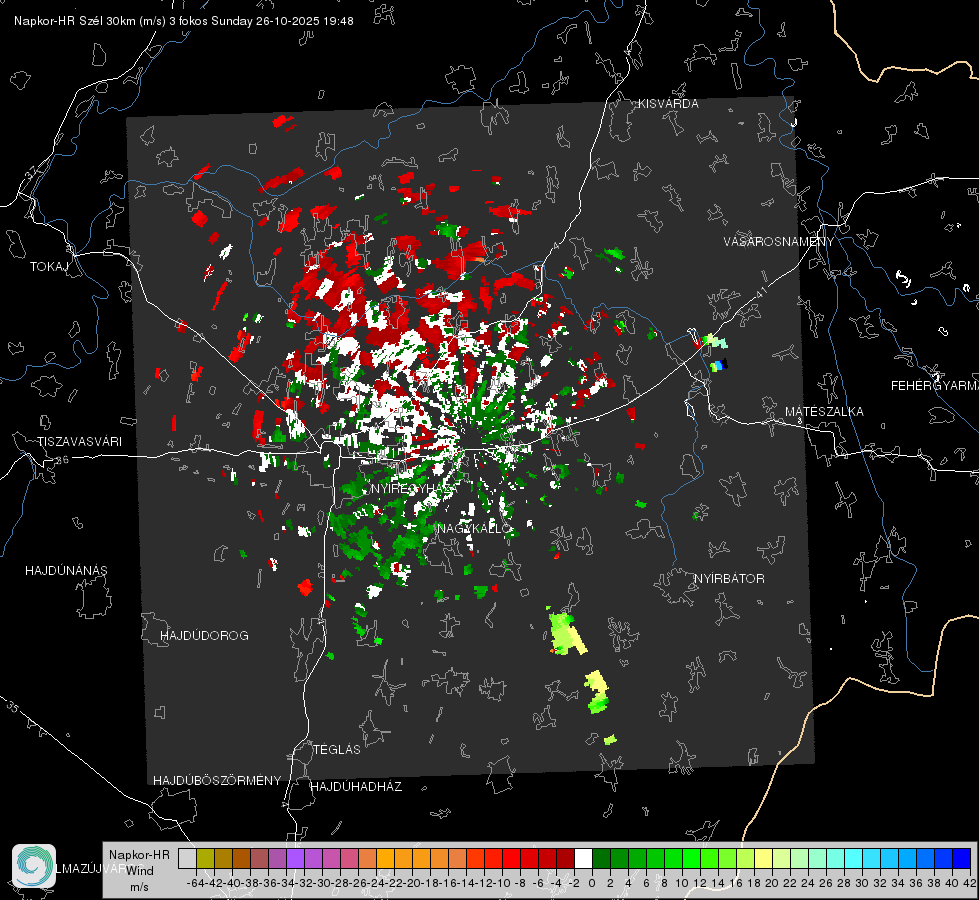This screenshot has width=979, height=900.
Task: Click the HAJDÚNÁNÁS town label
Action: (x=66, y=571)
